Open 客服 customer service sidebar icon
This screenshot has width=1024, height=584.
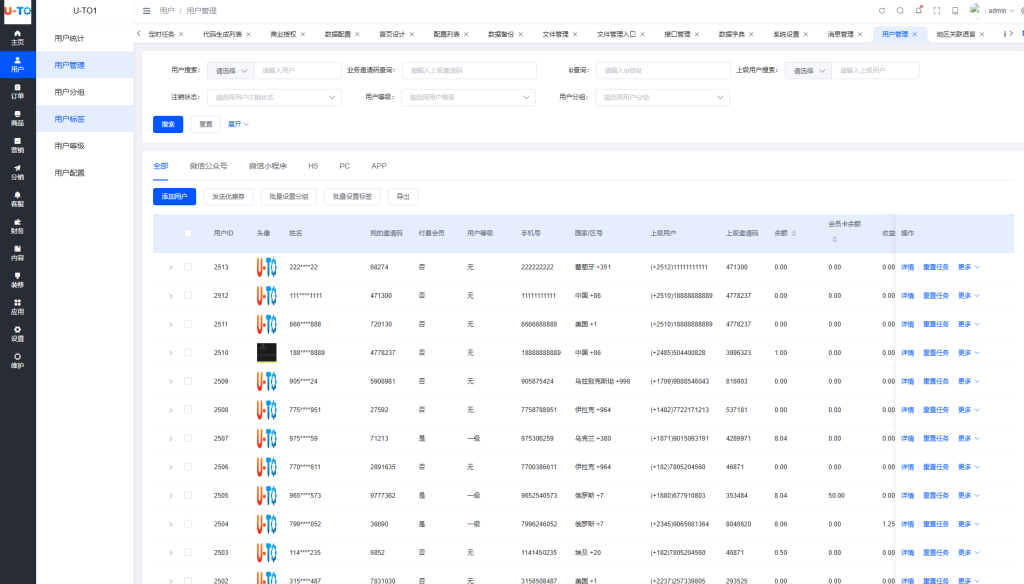18,199
